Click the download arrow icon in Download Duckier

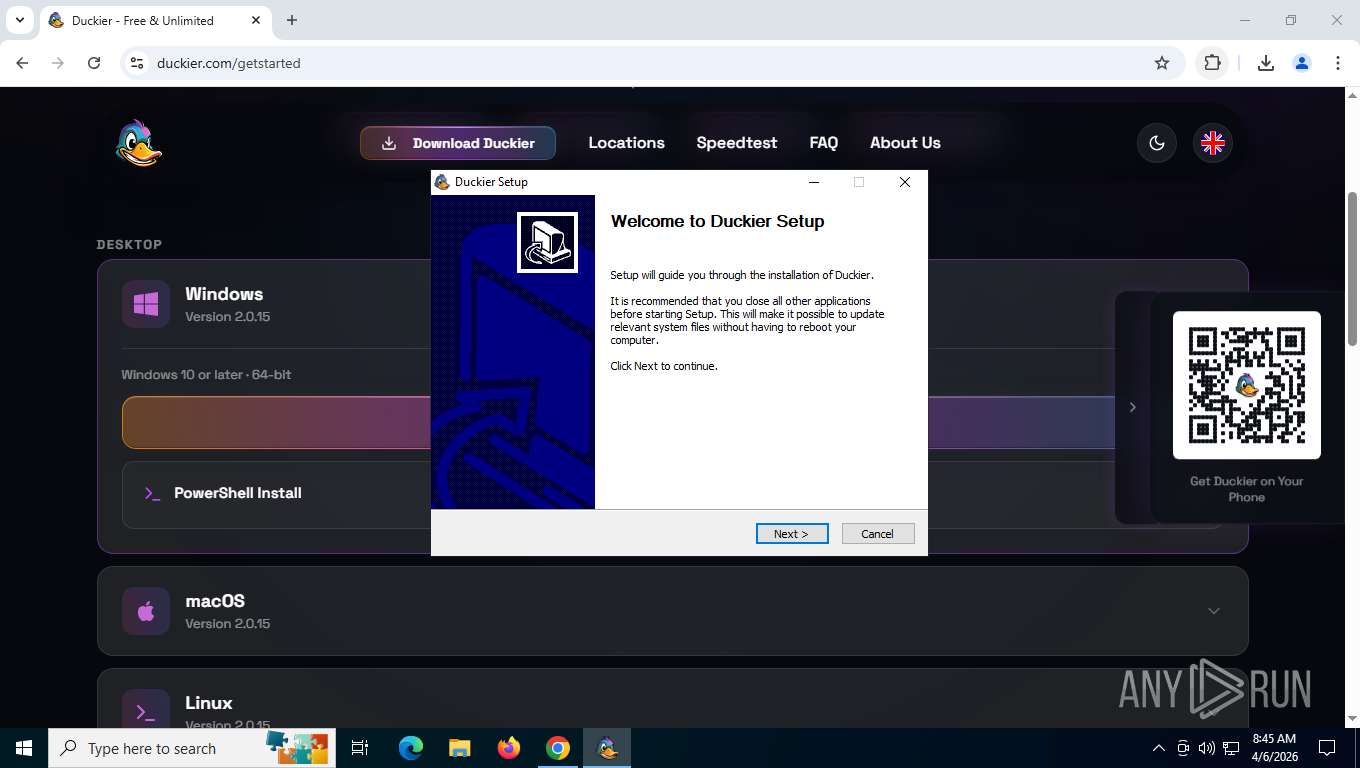tap(389, 143)
